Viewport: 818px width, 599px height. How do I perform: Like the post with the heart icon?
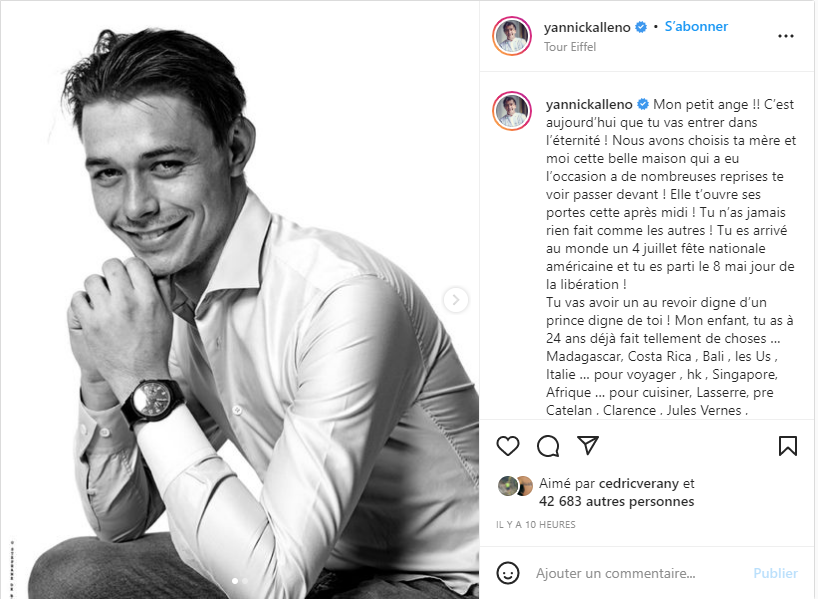pos(508,446)
